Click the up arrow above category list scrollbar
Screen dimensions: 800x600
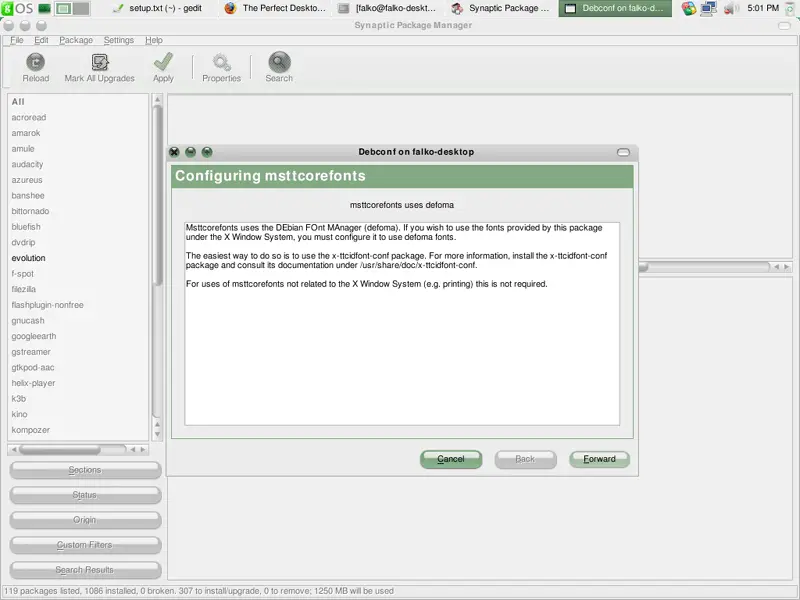click(157, 99)
